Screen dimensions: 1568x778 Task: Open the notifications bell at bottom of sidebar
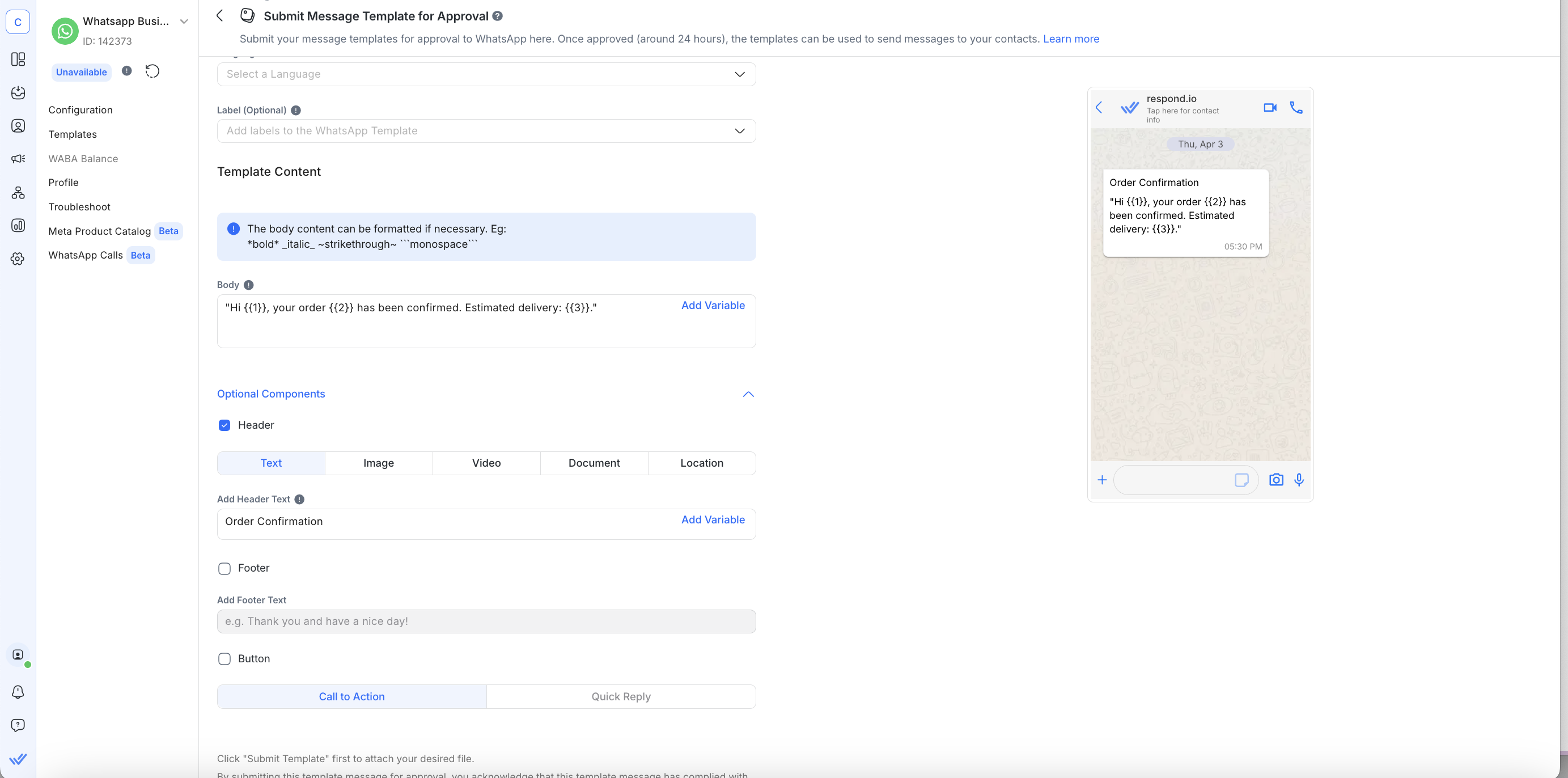(18, 692)
